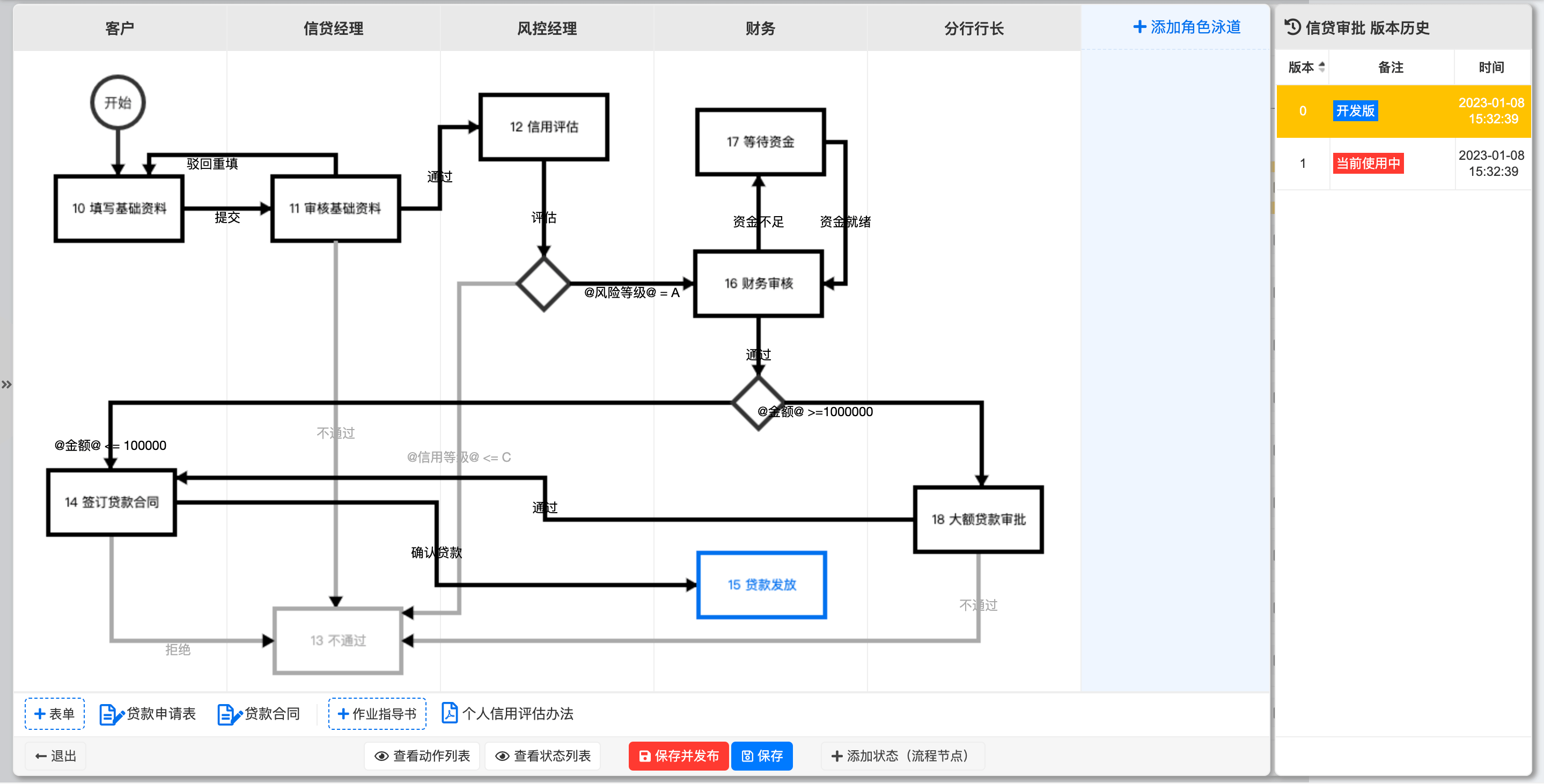Click the decision diamond below 财务审核
Viewport: 1544px width, 784px height.
pos(759,403)
